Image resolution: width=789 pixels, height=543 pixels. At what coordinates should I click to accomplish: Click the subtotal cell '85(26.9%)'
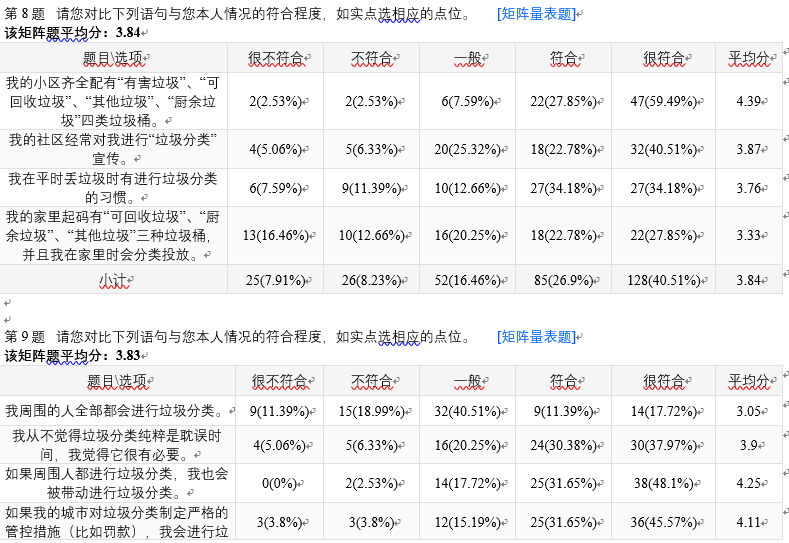point(563,280)
